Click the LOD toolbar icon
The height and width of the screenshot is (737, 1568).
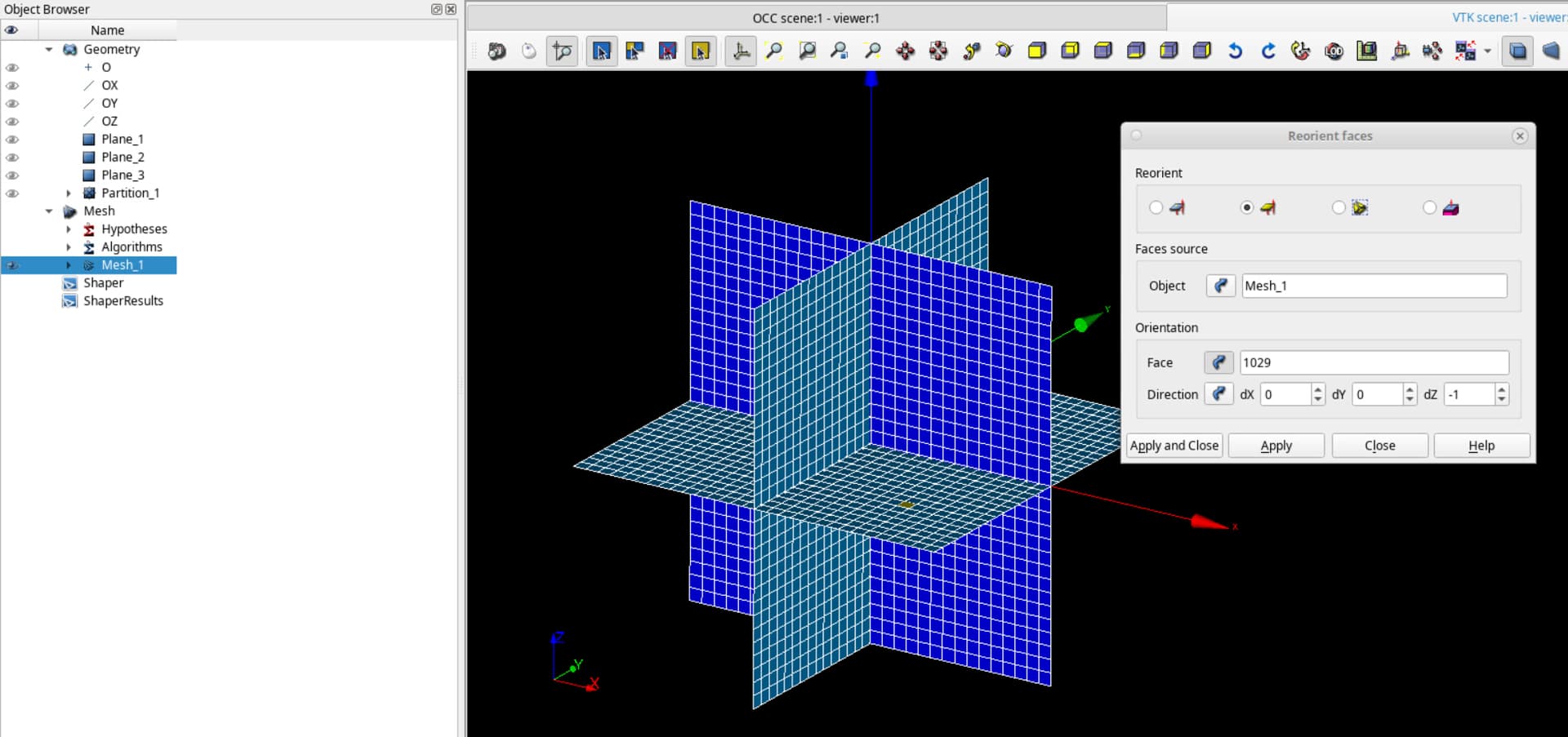tap(1334, 51)
